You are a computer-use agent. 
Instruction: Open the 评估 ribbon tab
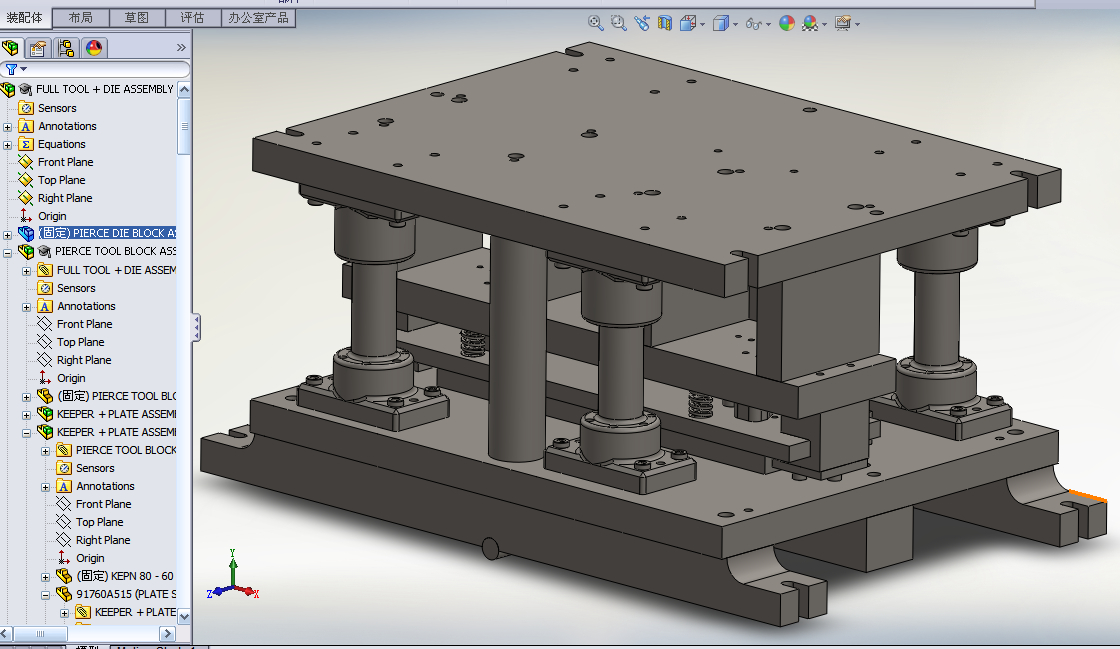[192, 18]
